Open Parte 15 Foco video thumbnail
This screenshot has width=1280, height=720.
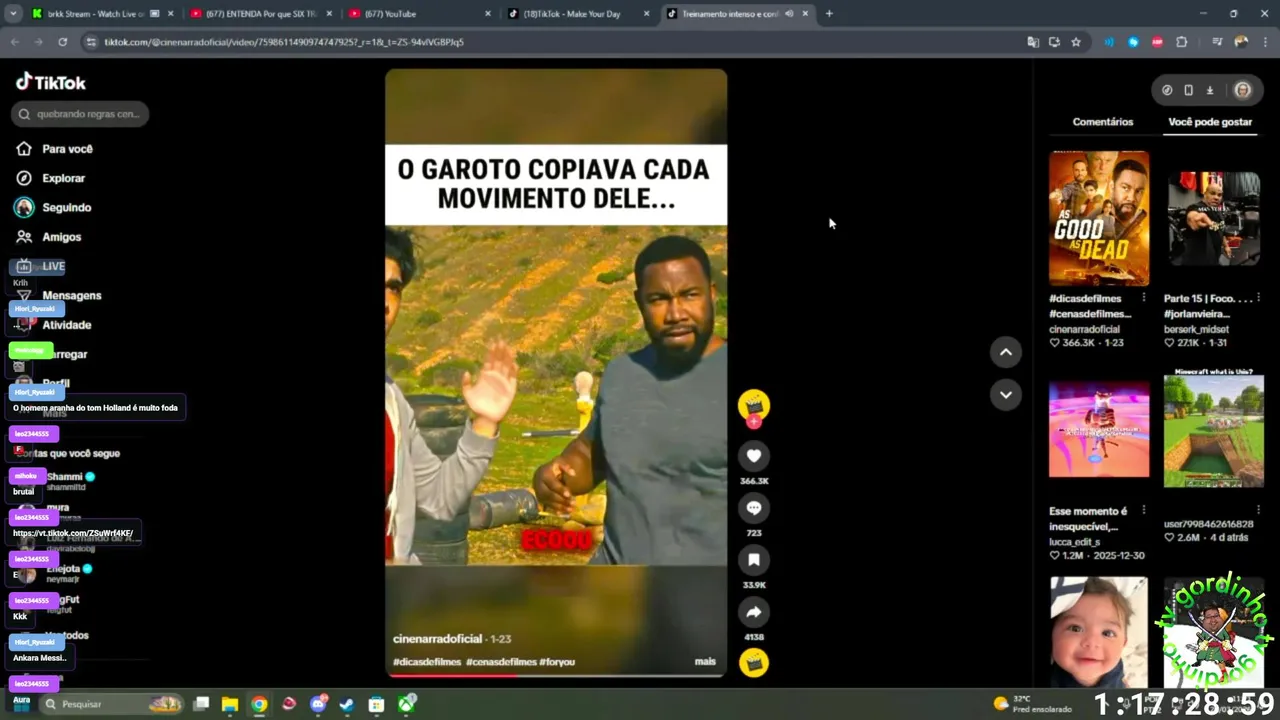point(1214,218)
